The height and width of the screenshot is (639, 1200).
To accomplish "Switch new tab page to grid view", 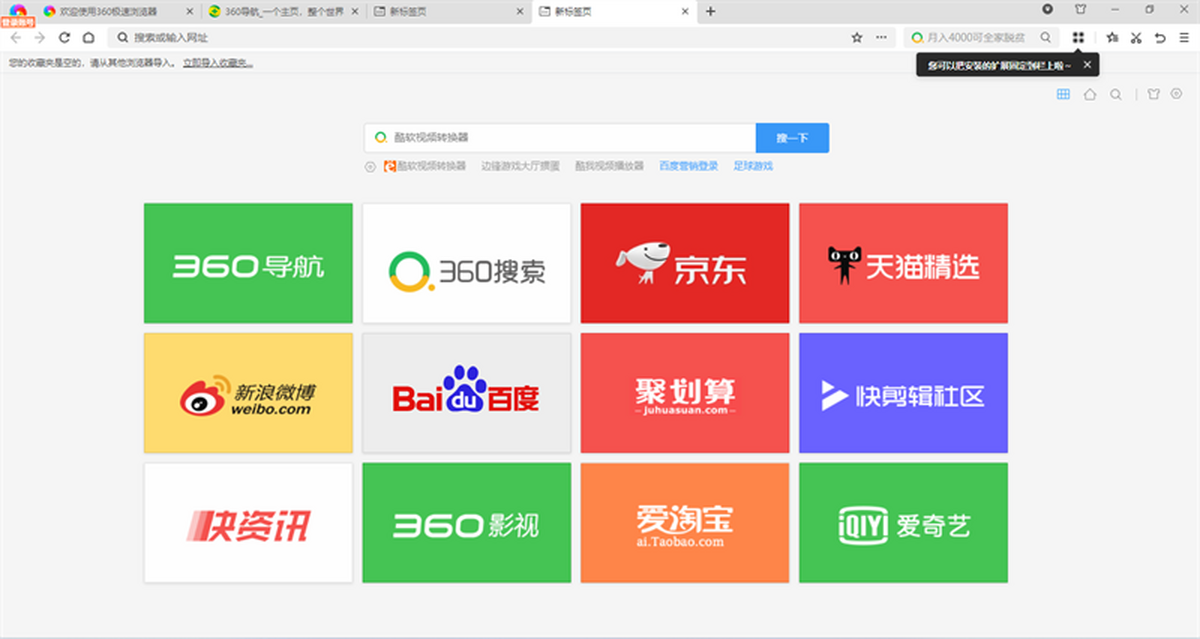I will (x=1063, y=94).
